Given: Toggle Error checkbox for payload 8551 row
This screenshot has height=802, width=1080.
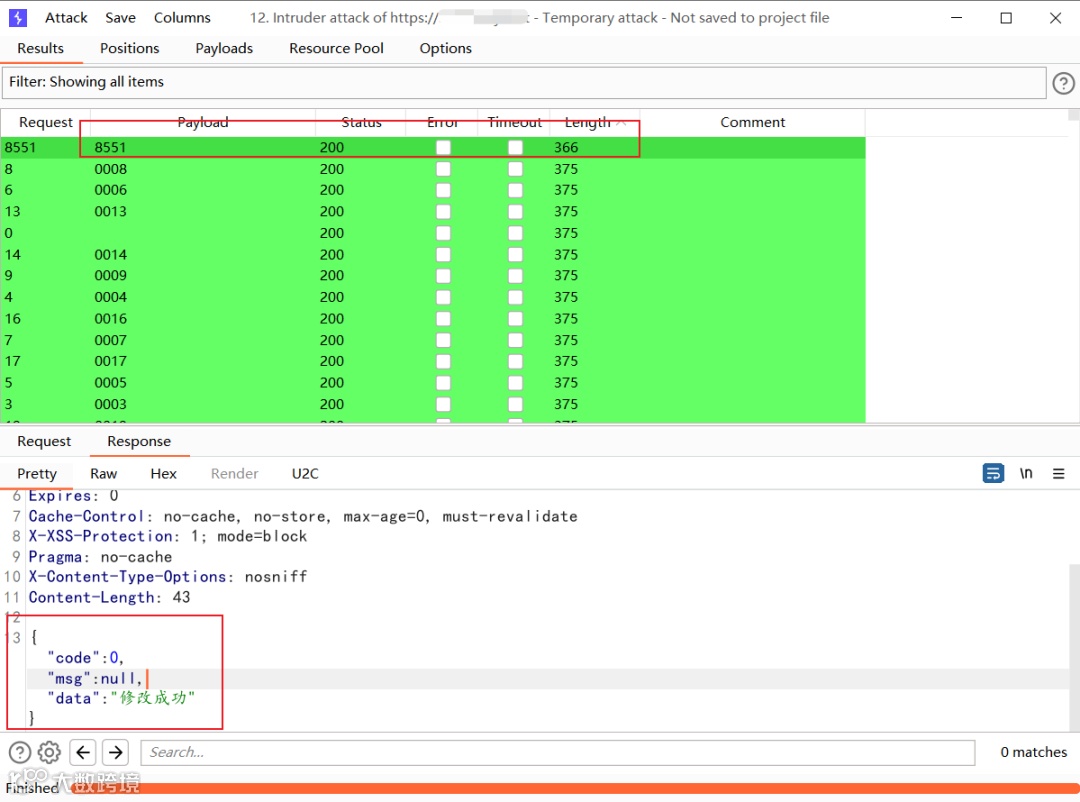Looking at the screenshot, I should [444, 147].
